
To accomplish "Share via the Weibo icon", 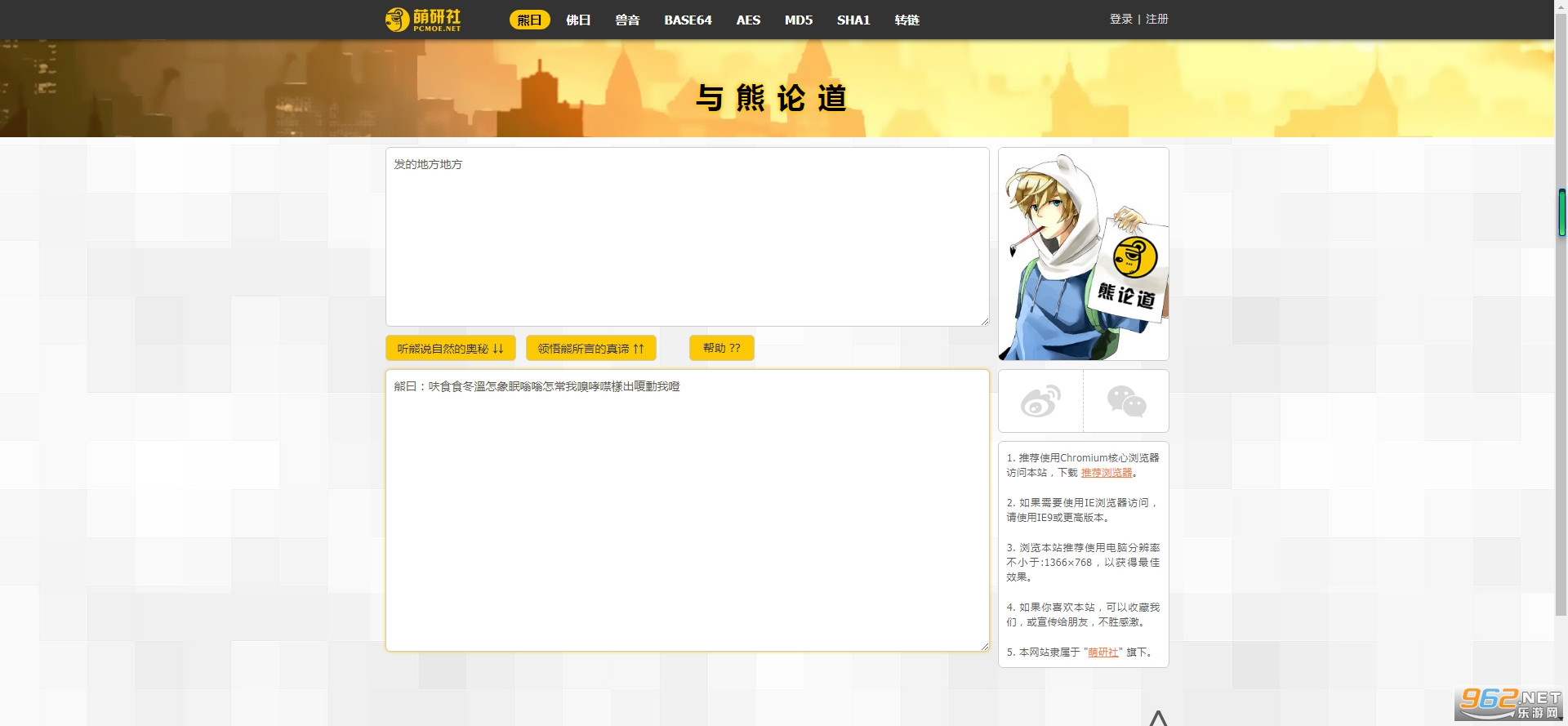I will click(x=1040, y=401).
